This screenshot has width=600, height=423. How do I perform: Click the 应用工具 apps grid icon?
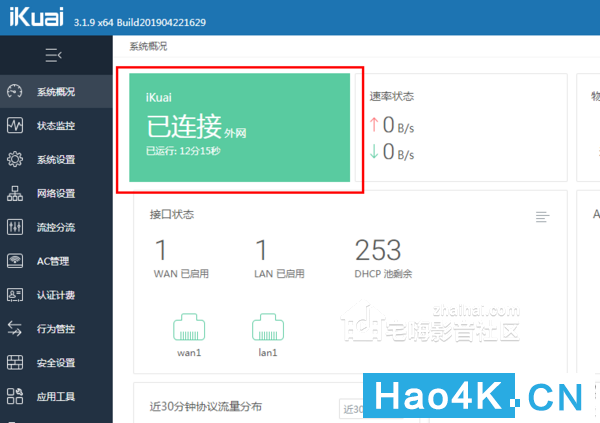click(15, 396)
